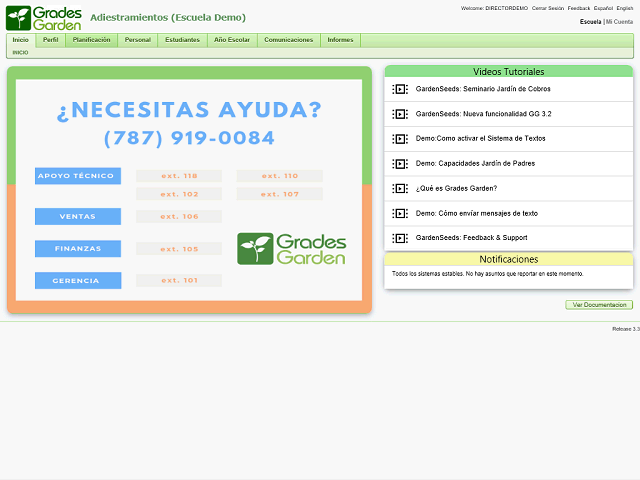This screenshot has height=480, width=640.
Task: Open Demo: Cómo enviar mensajes de texto
Action: pyautogui.click(x=477, y=213)
